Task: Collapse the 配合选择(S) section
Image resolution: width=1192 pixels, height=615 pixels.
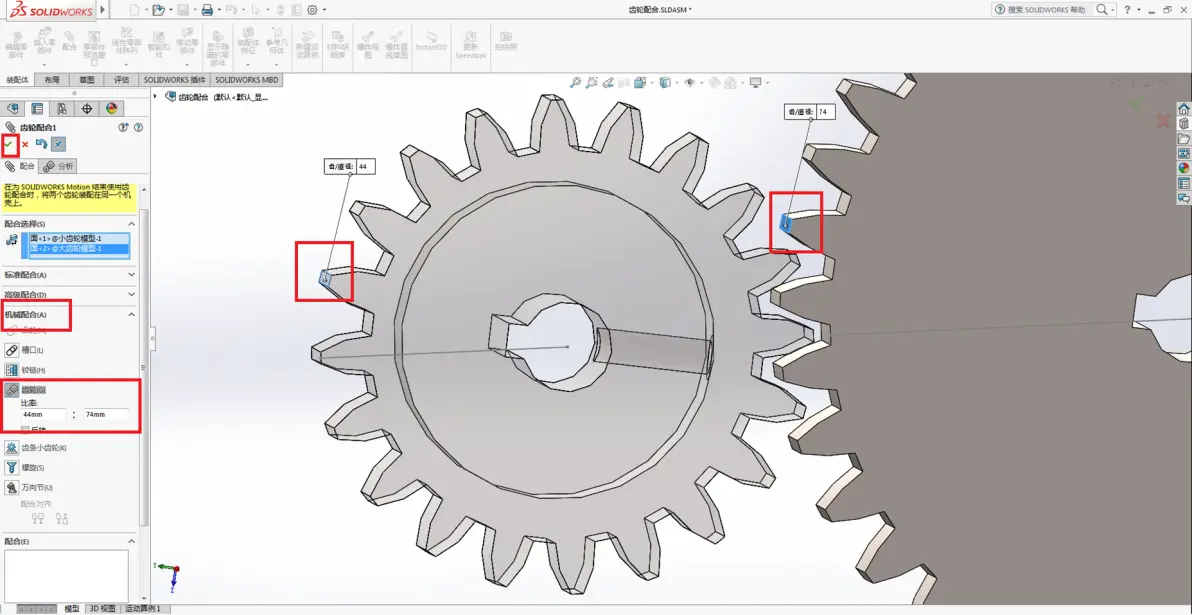Action: 132,223
